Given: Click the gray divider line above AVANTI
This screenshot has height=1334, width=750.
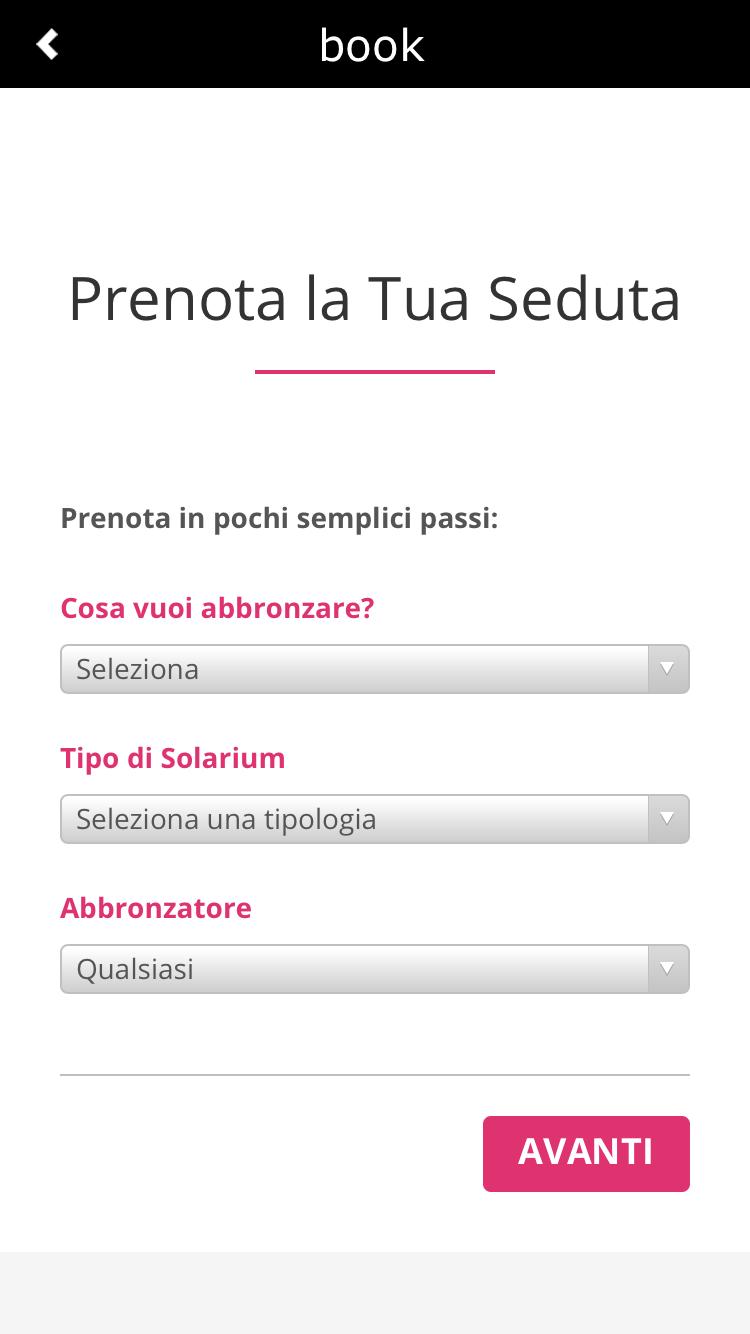Looking at the screenshot, I should click(x=374, y=1075).
